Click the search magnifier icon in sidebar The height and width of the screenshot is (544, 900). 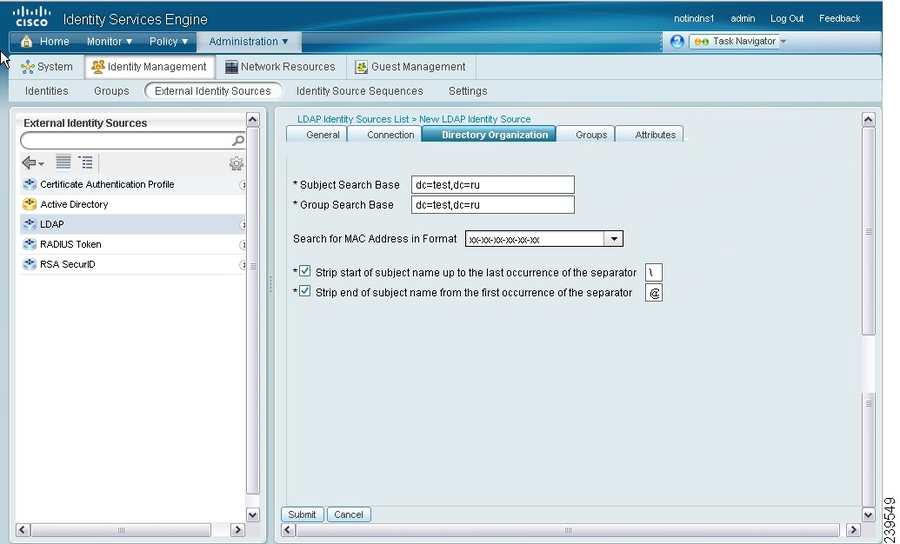pos(238,141)
